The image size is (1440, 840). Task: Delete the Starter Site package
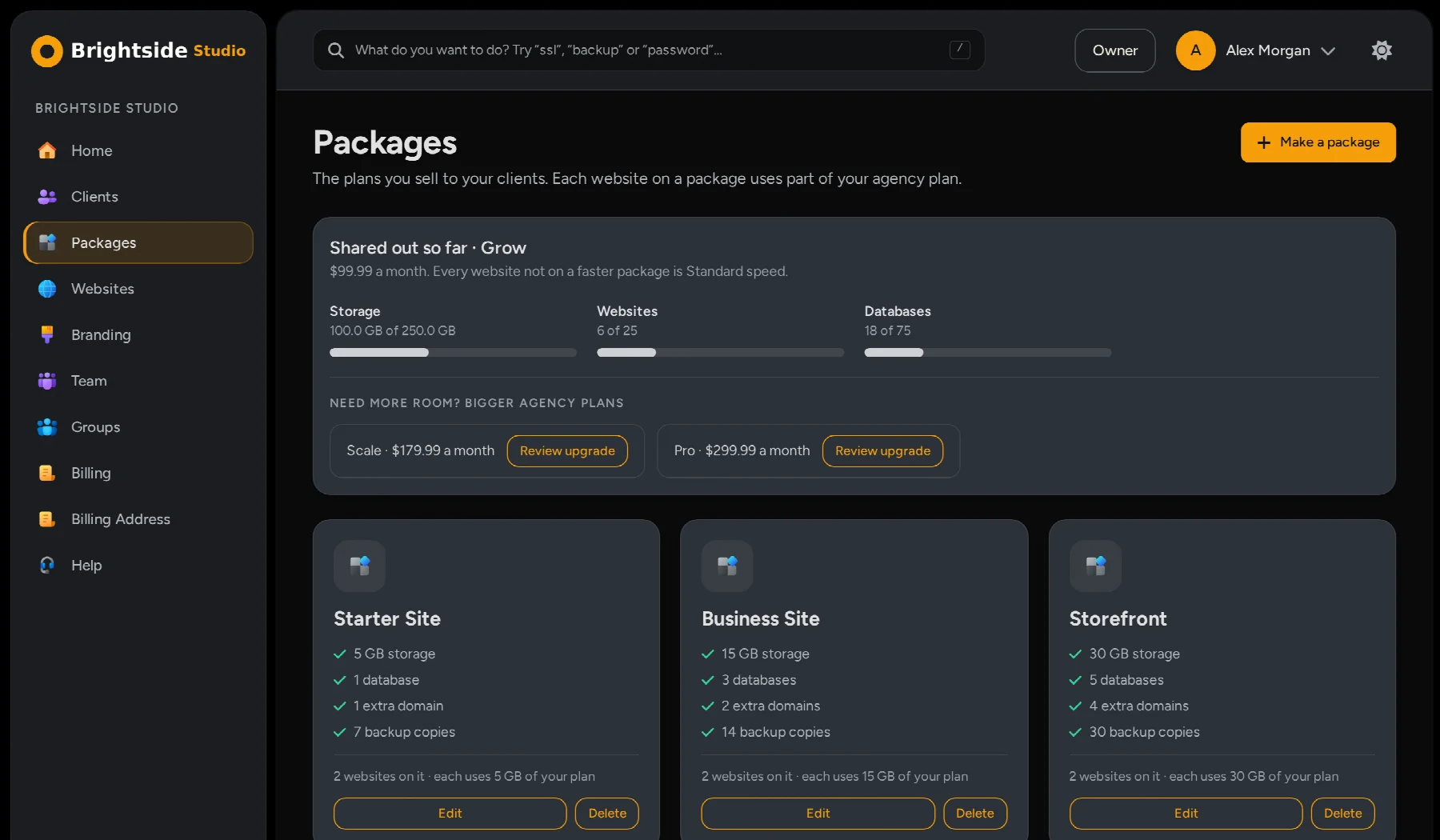point(607,814)
